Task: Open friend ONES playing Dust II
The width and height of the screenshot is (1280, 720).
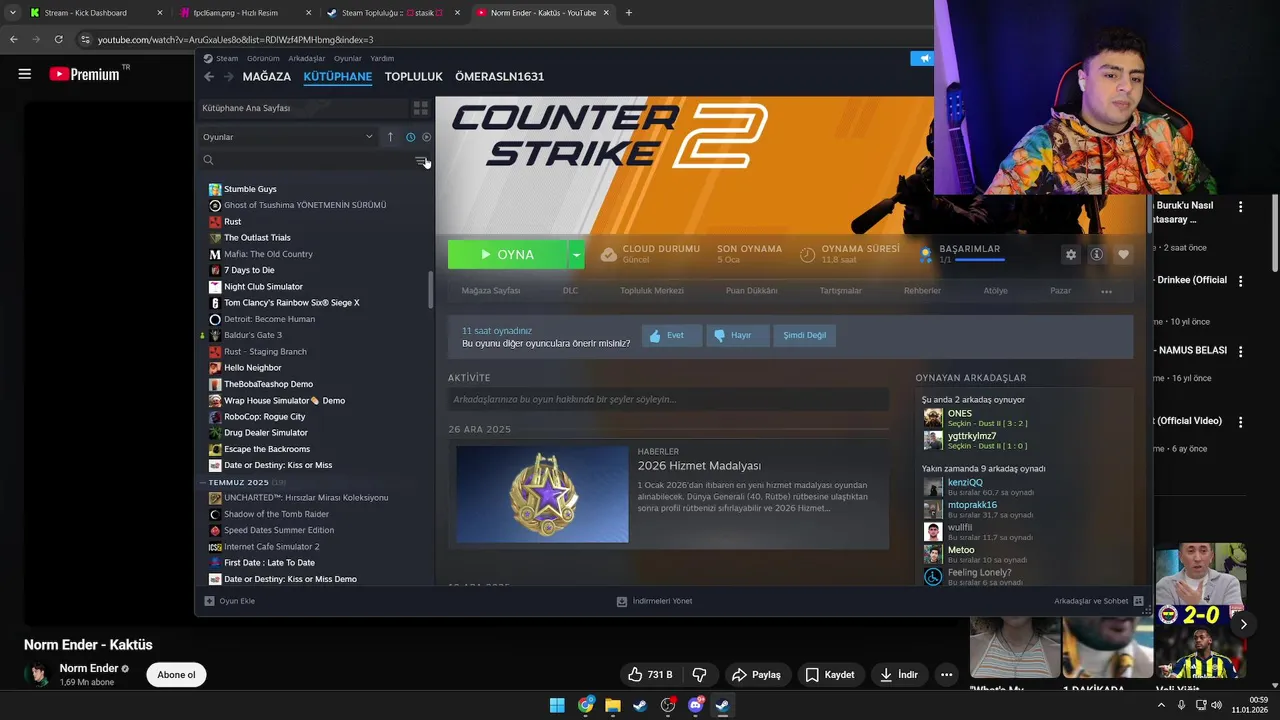Action: tap(960, 414)
